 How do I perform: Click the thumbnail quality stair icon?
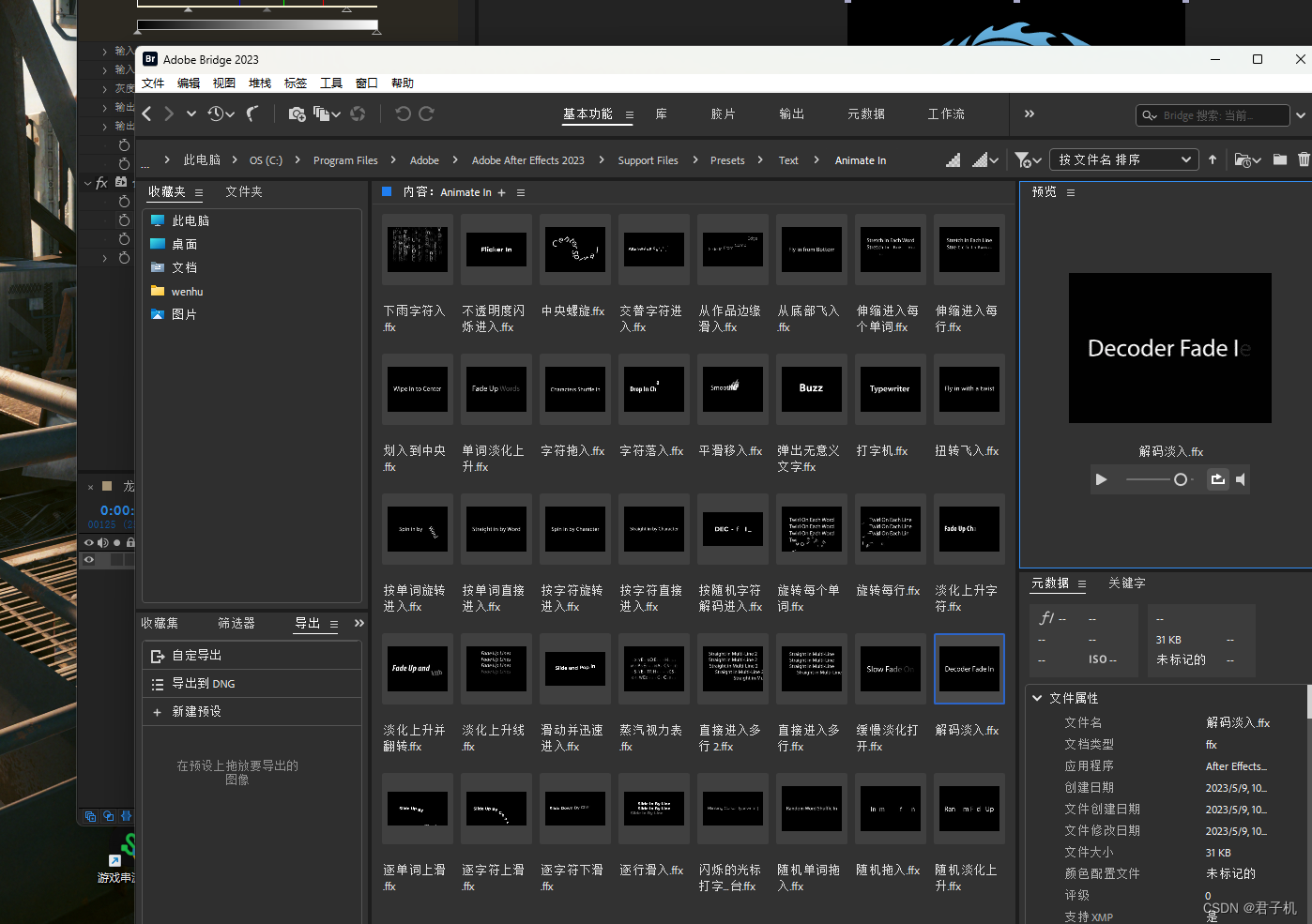pyautogui.click(x=953, y=160)
